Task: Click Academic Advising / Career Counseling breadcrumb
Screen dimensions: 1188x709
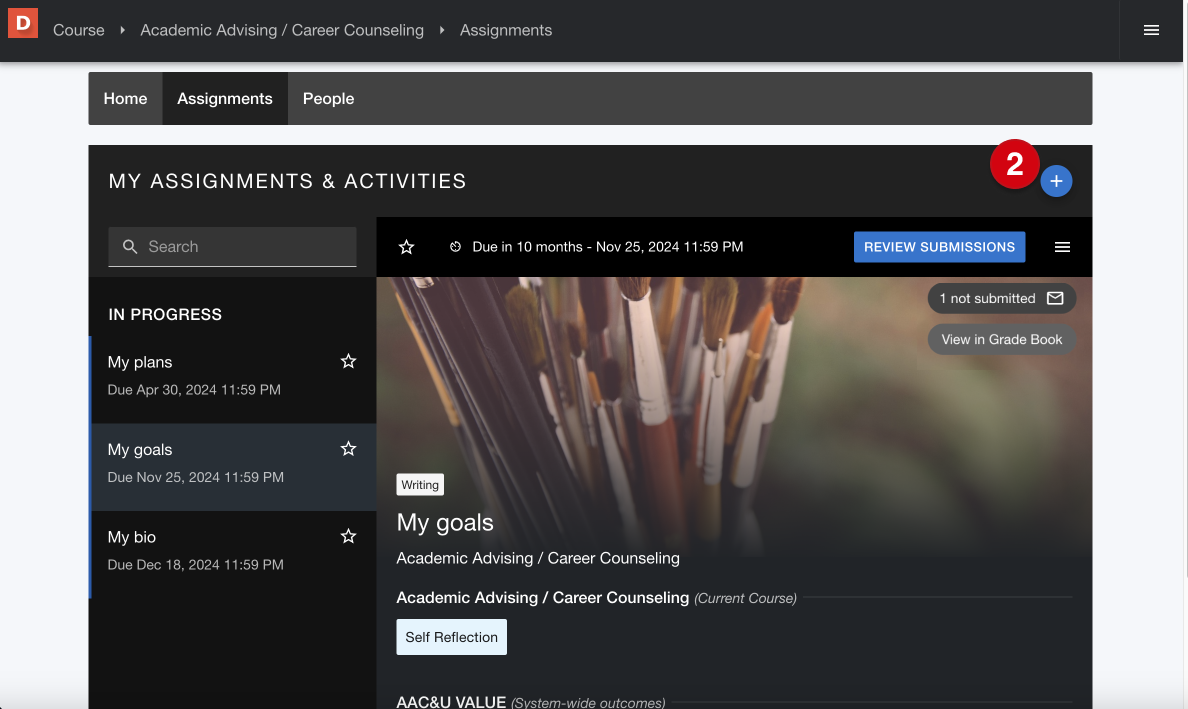Action: 282,30
